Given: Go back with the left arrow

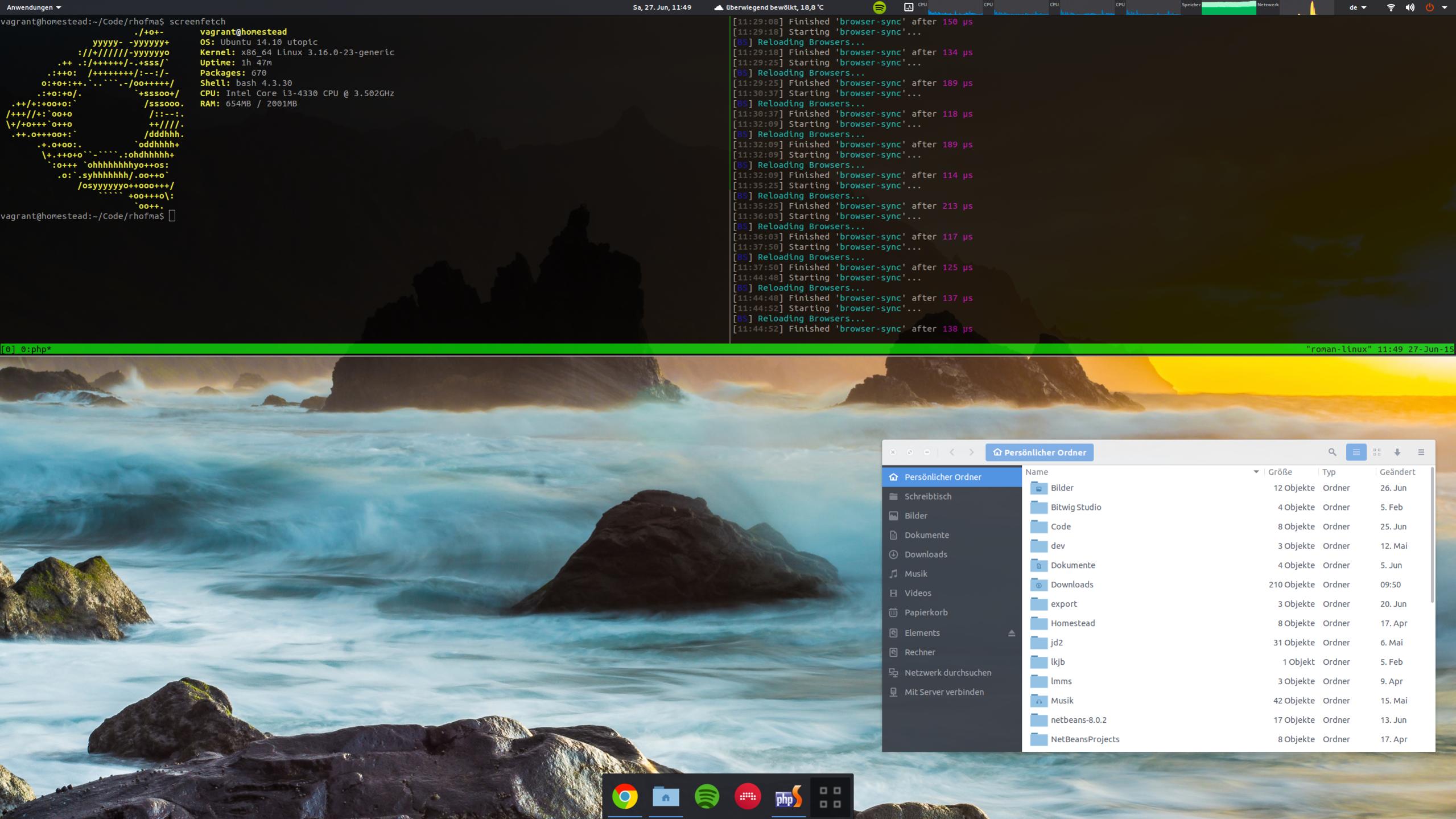Looking at the screenshot, I should click(952, 452).
